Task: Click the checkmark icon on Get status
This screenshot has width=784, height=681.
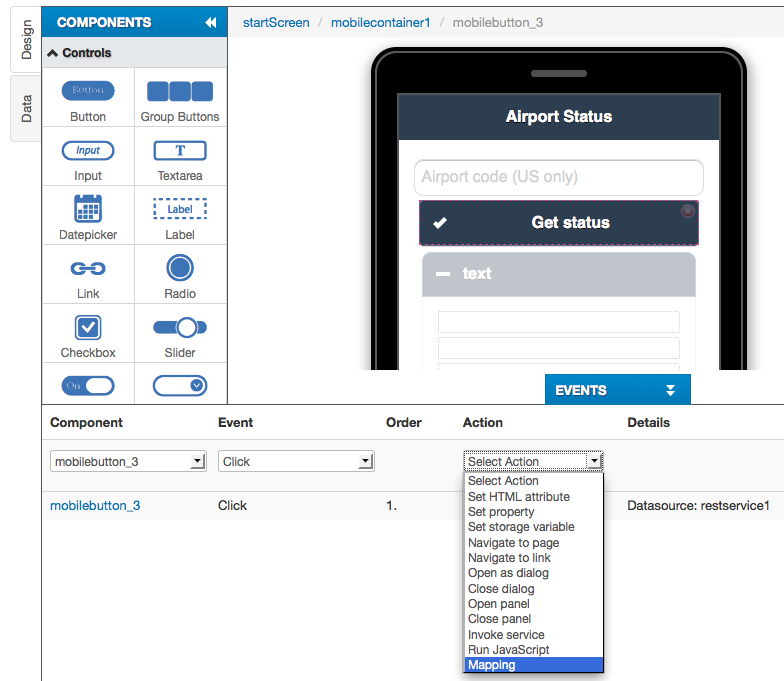Action: (x=440, y=222)
